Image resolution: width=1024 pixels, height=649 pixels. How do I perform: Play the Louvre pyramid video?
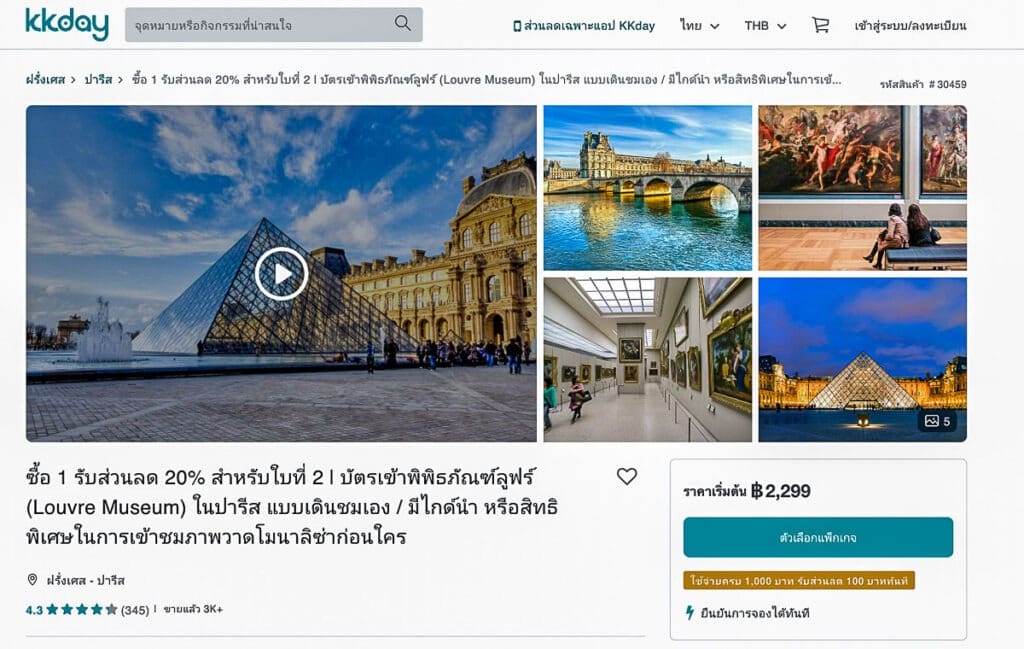click(281, 274)
